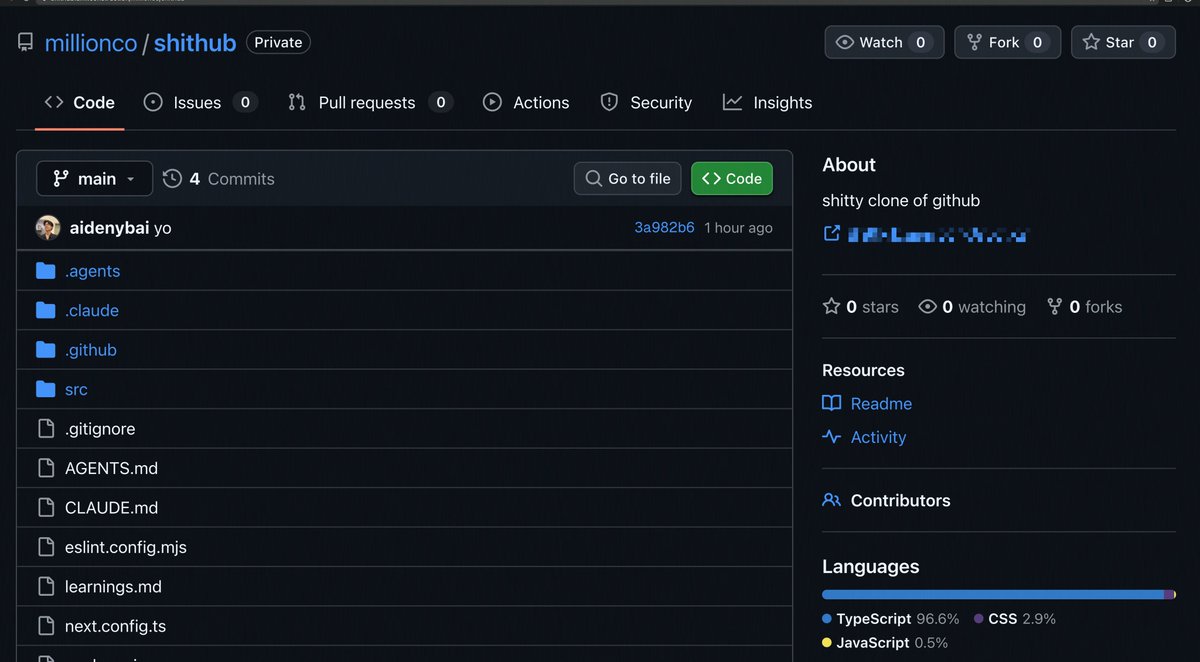Open the .agents folder

92,271
